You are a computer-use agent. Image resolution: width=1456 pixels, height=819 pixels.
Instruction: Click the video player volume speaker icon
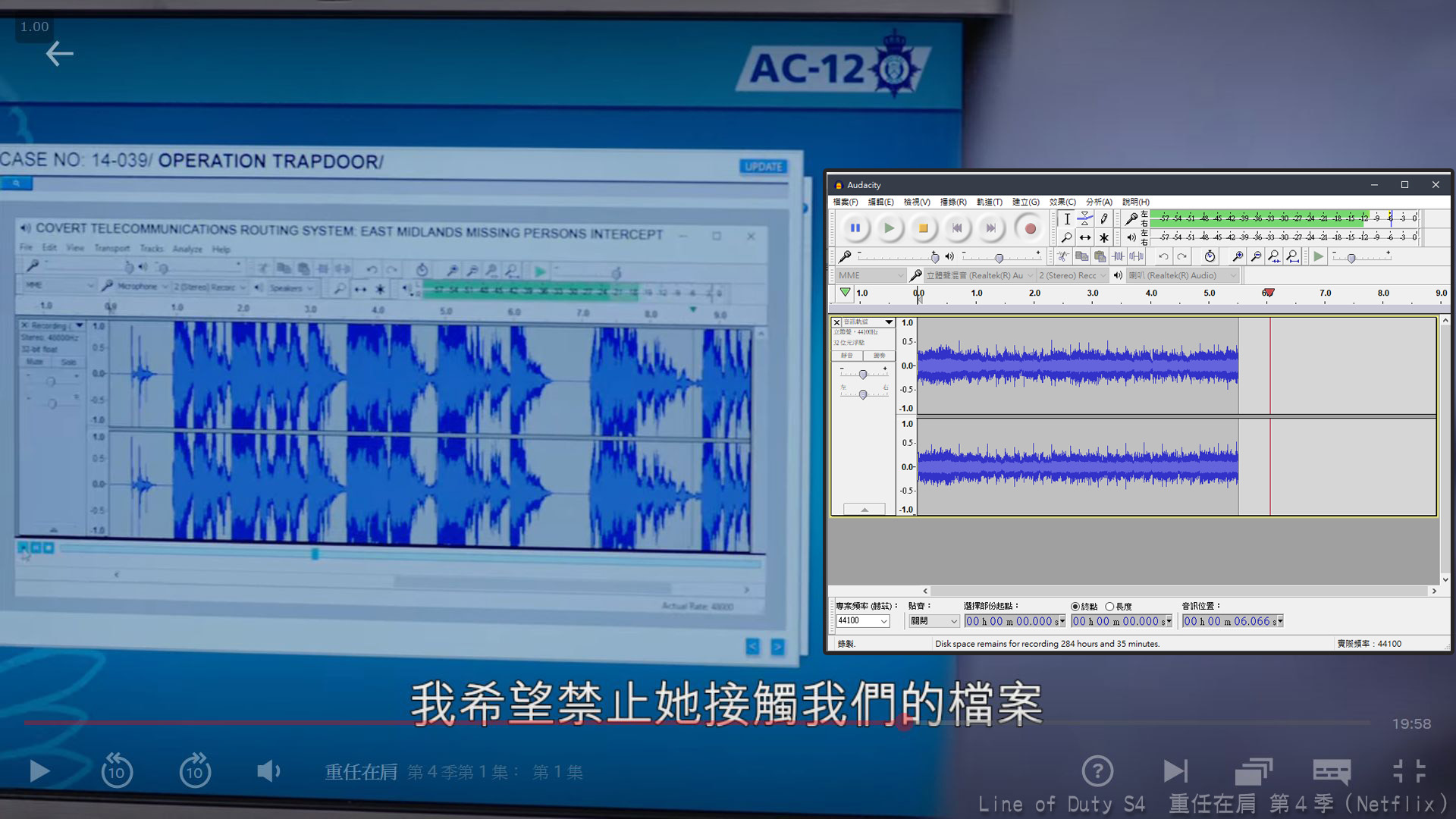pyautogui.click(x=268, y=771)
